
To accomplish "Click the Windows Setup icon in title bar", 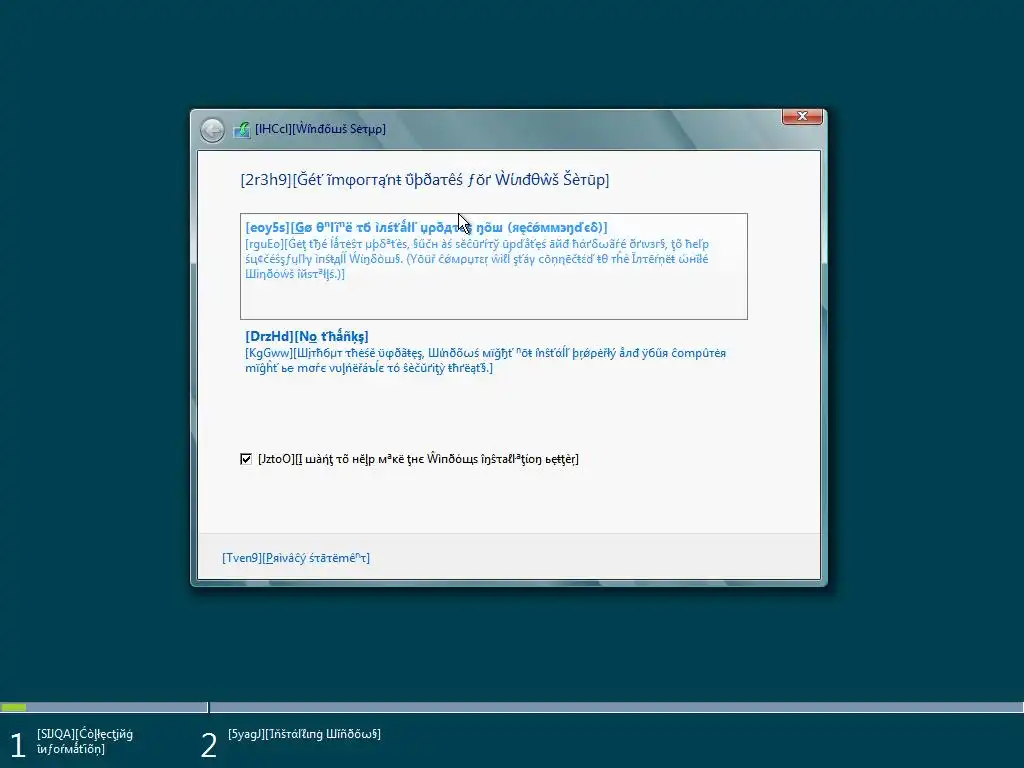I will [242, 129].
